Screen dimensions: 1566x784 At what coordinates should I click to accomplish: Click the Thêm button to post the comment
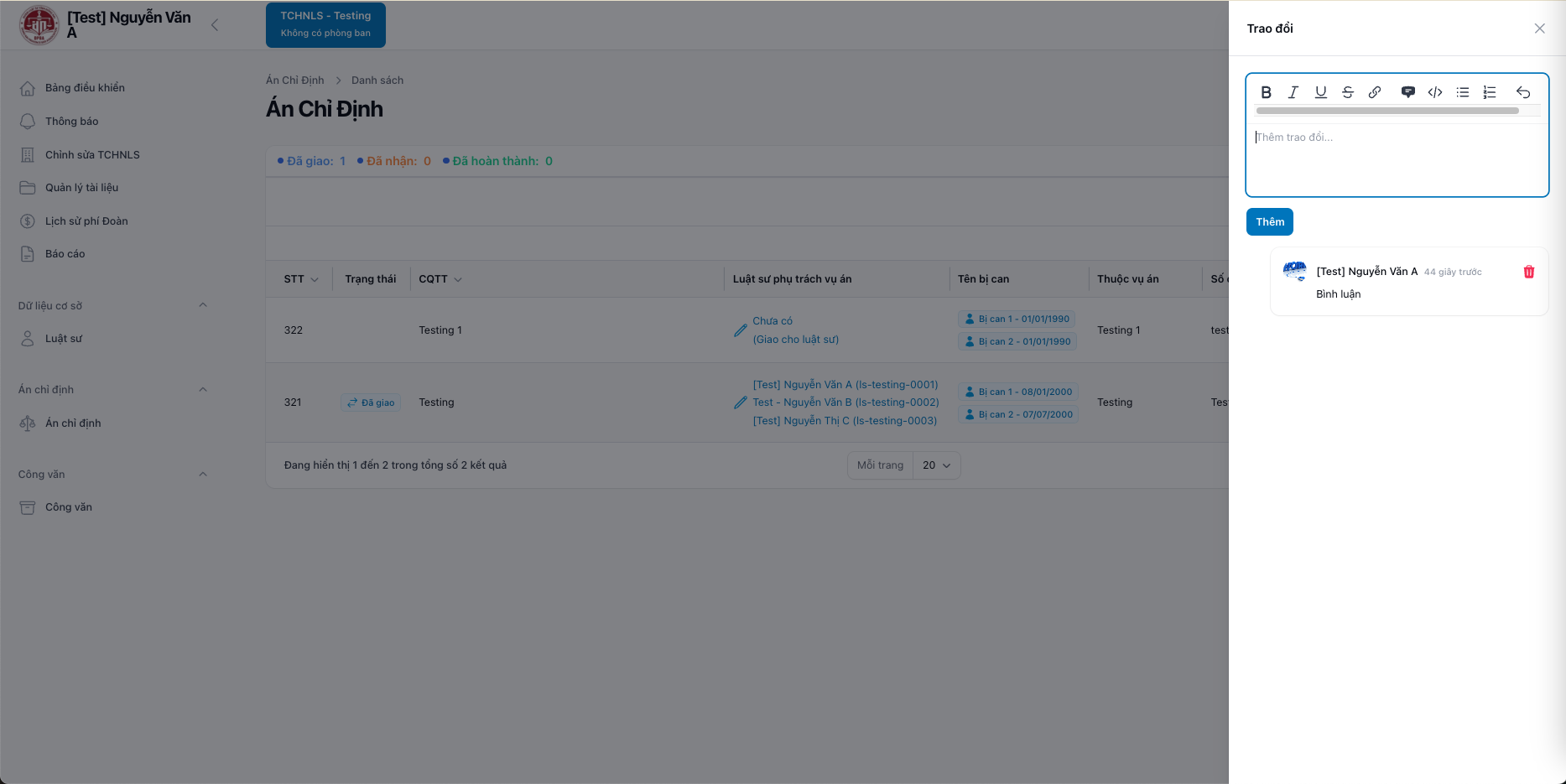click(x=1269, y=222)
